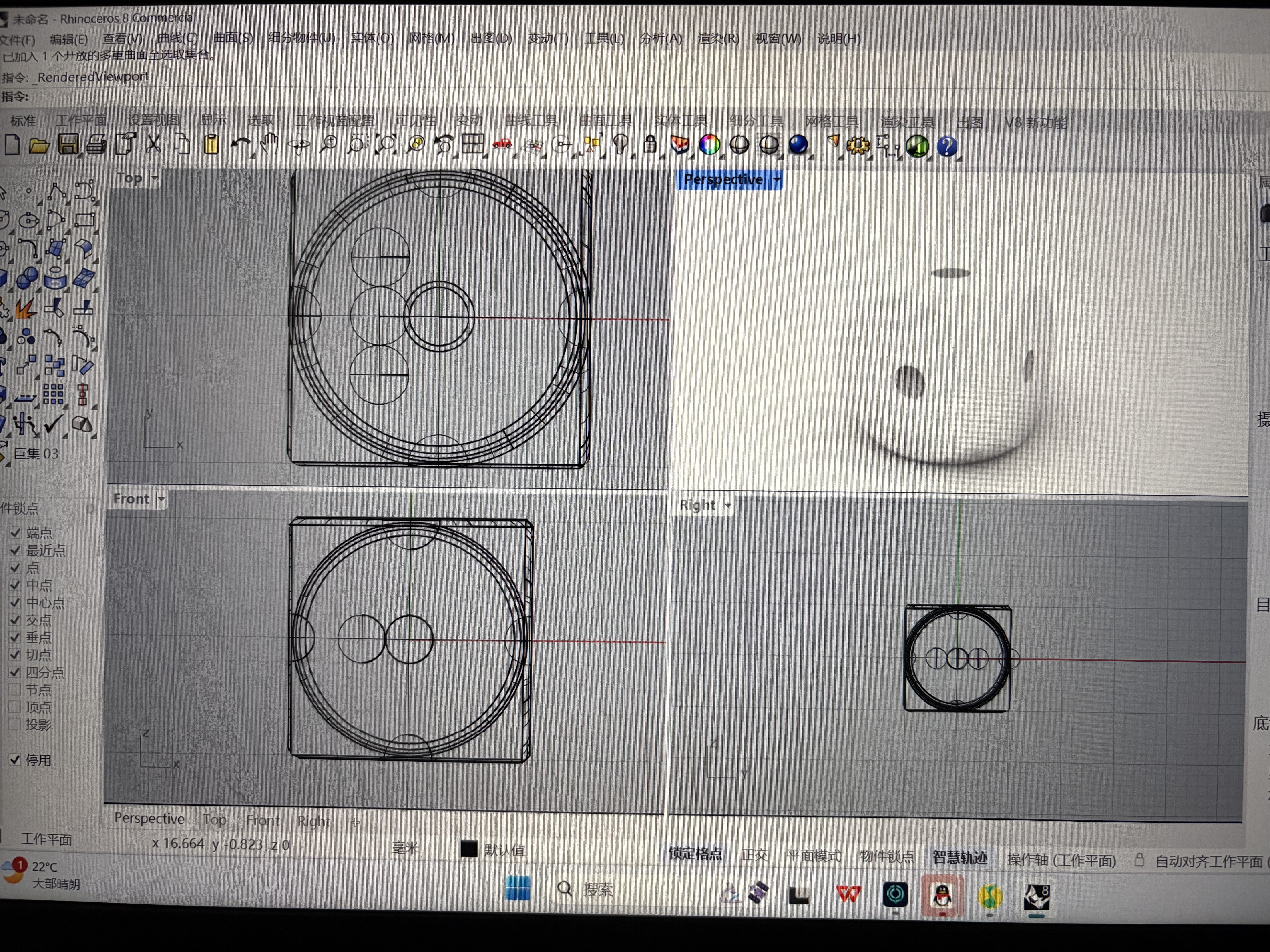
Task: Click the Copy icon
Action: click(x=183, y=144)
